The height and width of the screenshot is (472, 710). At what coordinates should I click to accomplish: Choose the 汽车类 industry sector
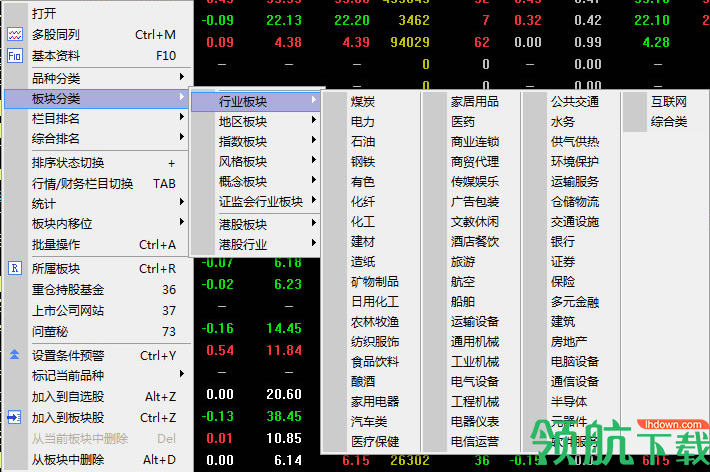coord(369,421)
